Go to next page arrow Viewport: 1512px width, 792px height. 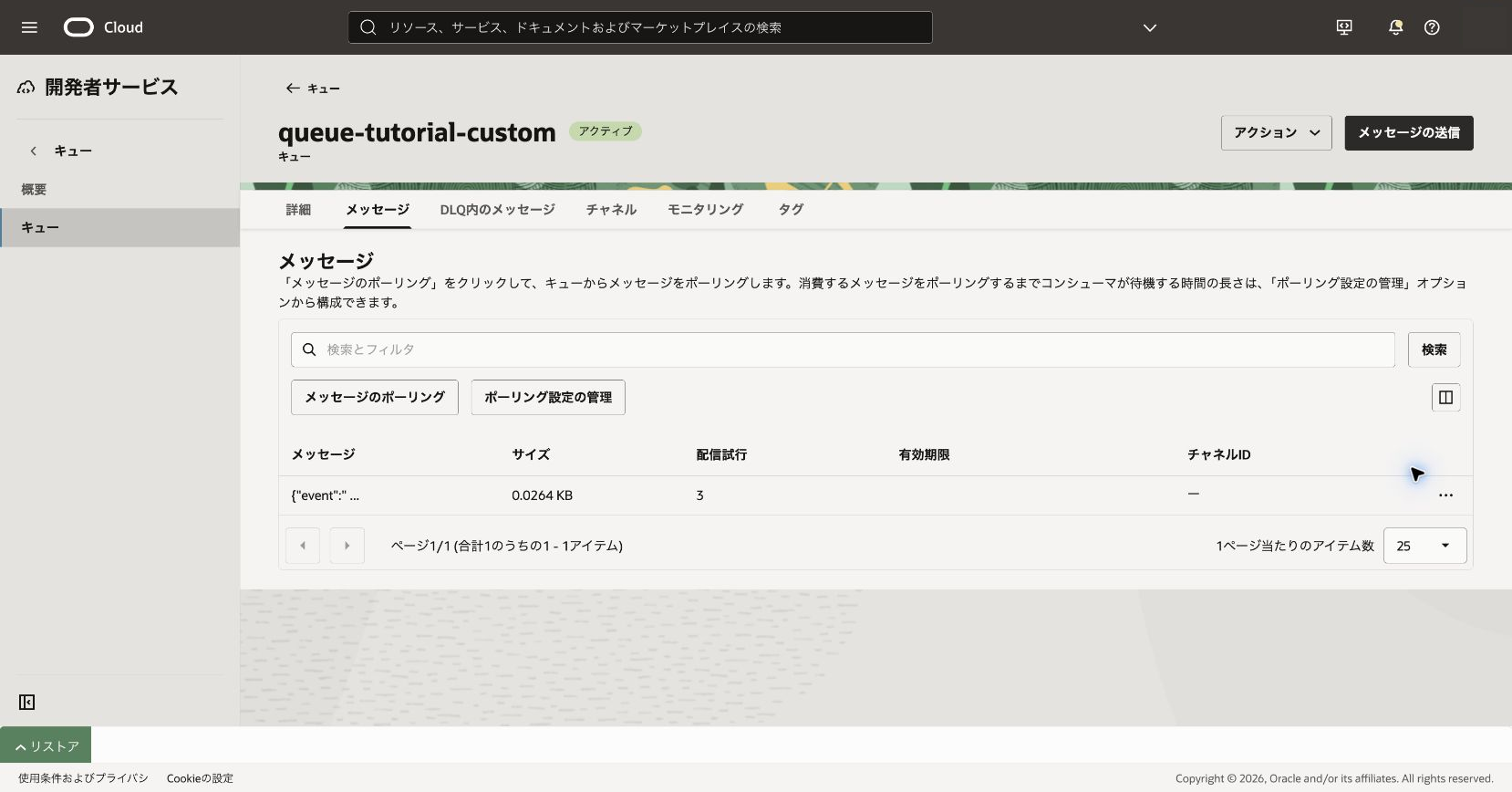coord(347,546)
